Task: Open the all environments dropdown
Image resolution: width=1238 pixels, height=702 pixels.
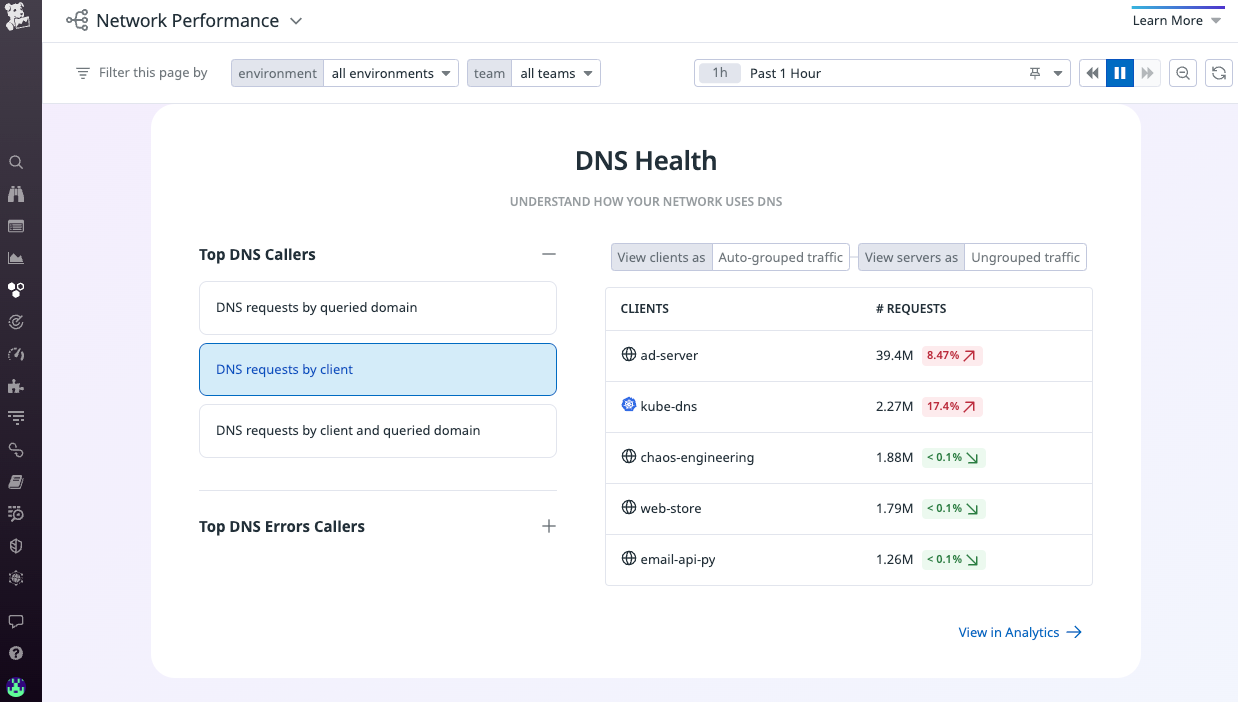Action: pyautogui.click(x=391, y=72)
